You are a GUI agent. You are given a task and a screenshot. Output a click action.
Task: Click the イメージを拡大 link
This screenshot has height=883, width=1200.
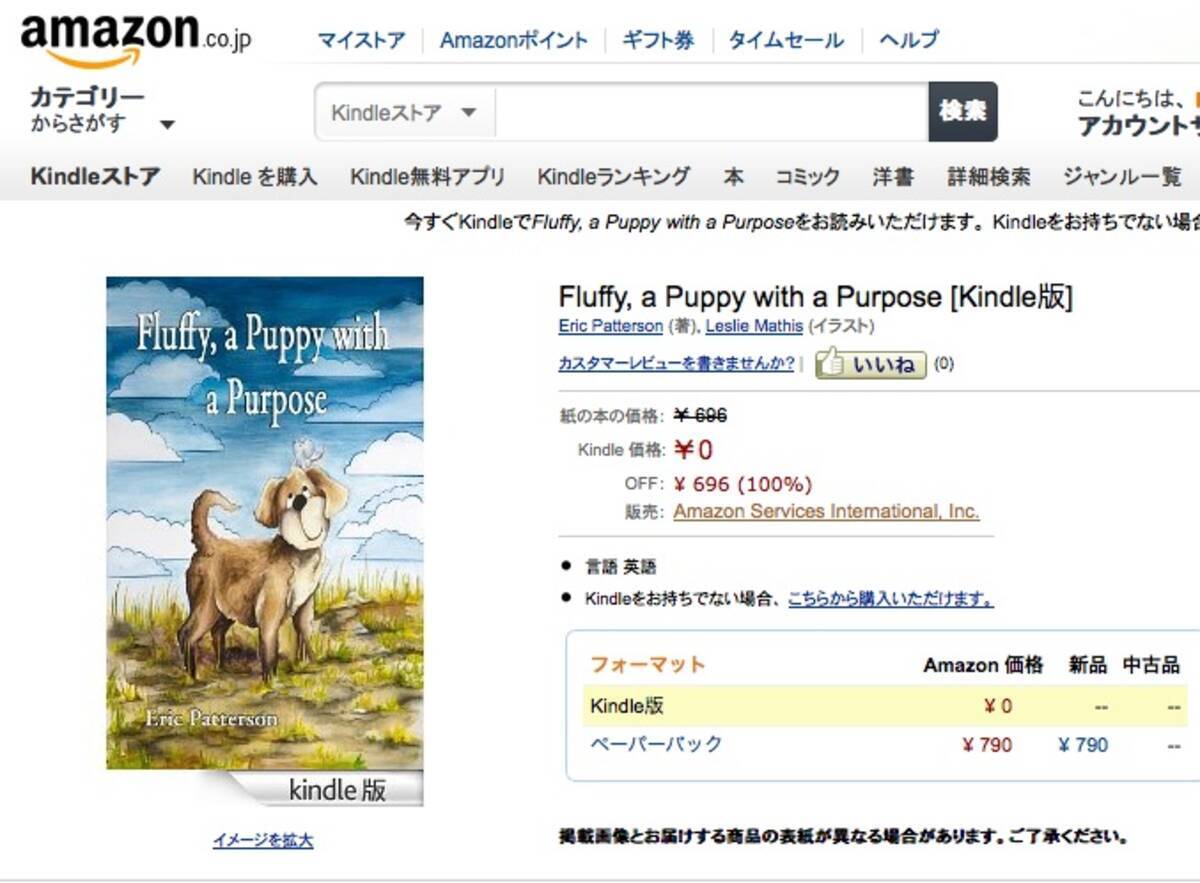click(x=263, y=841)
